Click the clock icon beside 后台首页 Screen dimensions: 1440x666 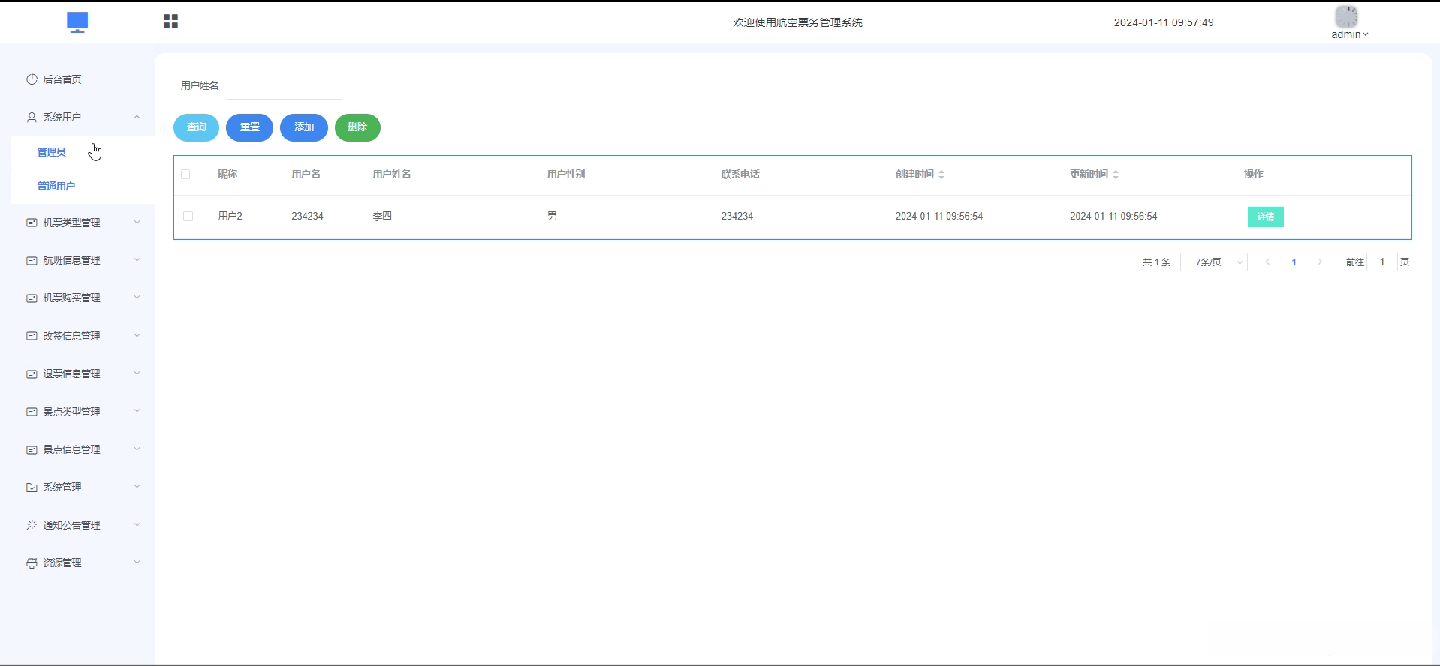32,79
